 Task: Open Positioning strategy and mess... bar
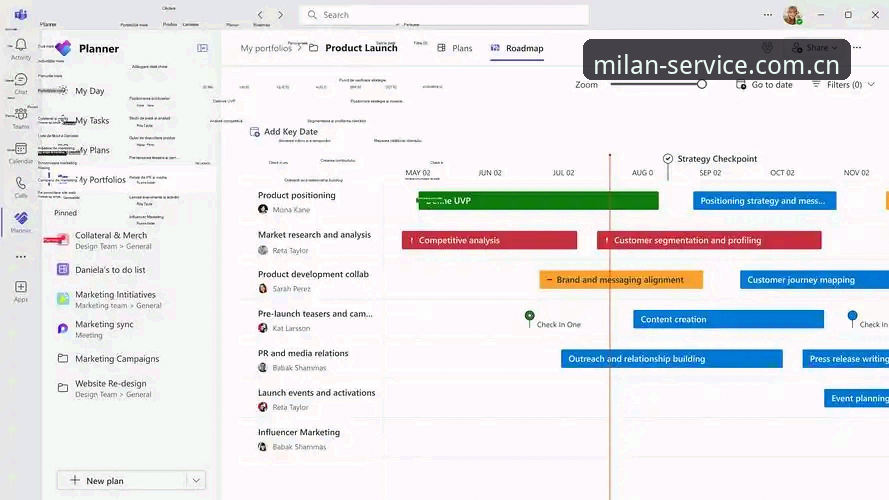click(x=764, y=201)
